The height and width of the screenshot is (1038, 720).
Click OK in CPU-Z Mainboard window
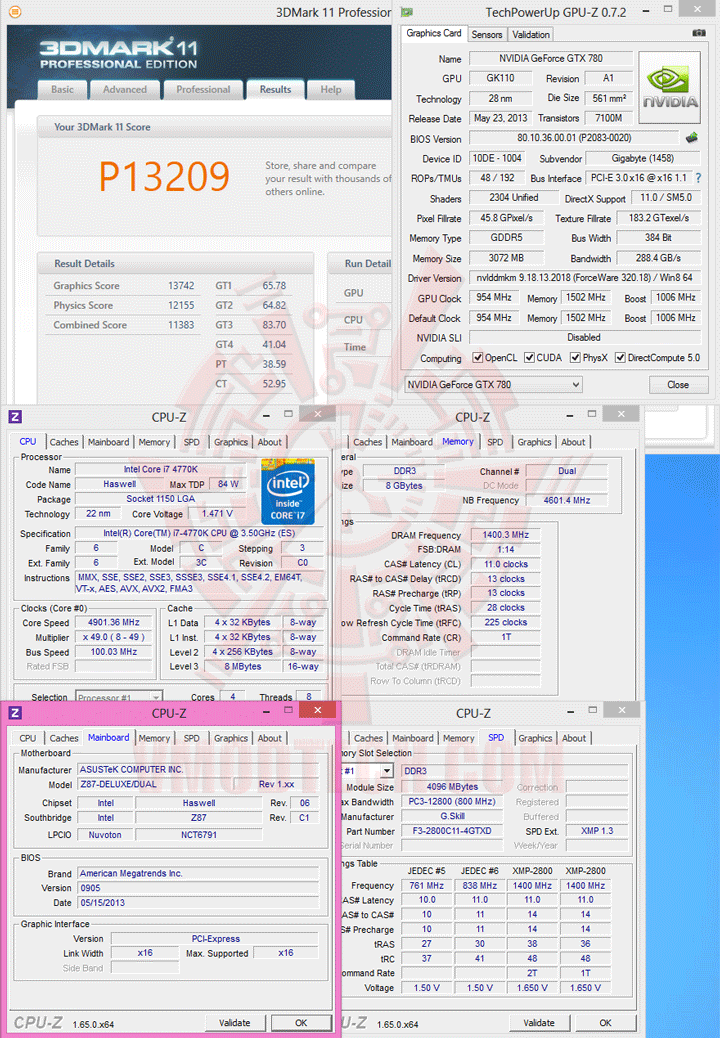(301, 1023)
